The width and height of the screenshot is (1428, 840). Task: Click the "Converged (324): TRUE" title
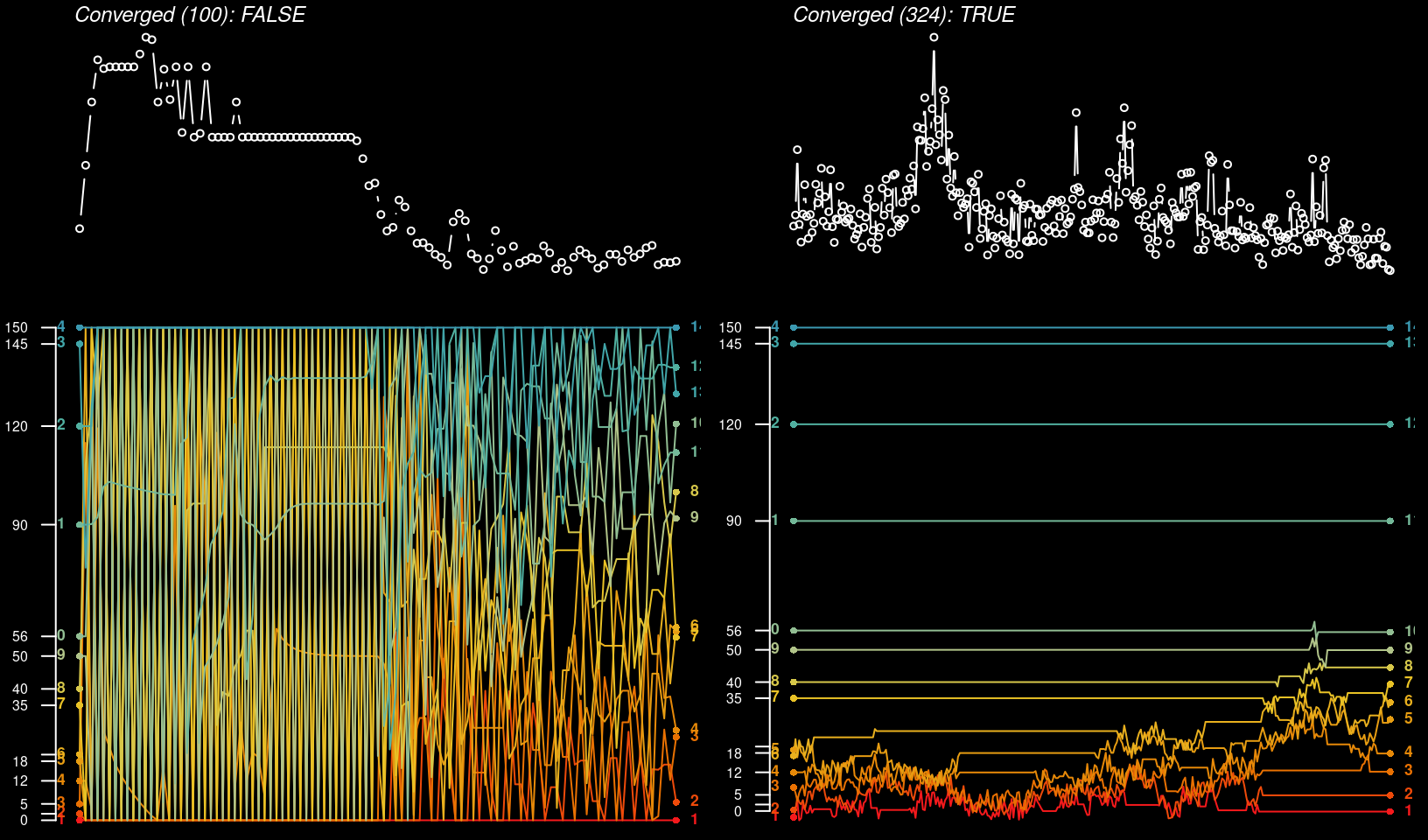[x=903, y=15]
